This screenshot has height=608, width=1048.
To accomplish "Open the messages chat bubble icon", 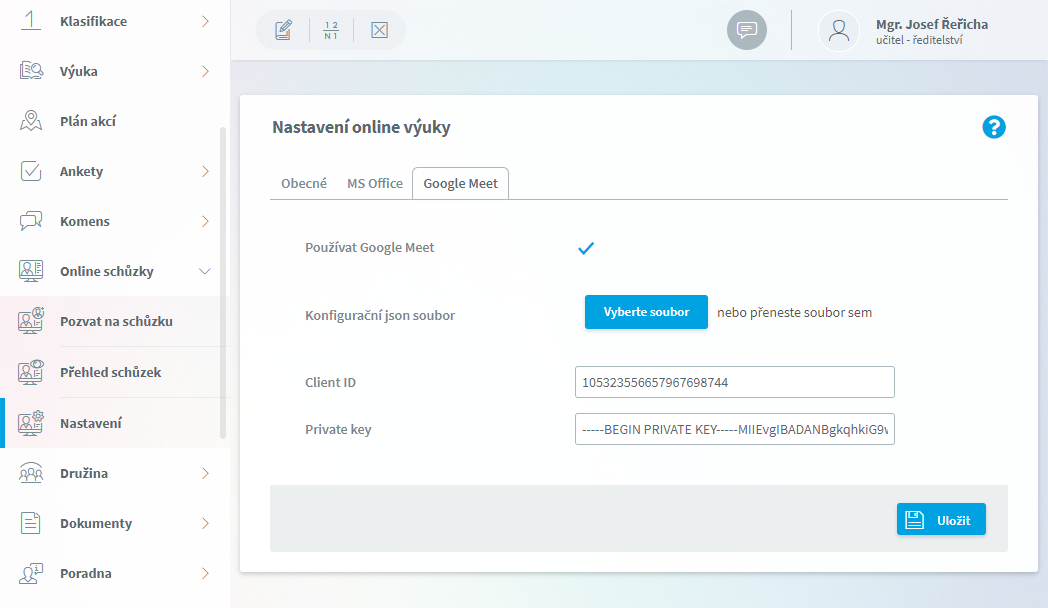I will pyautogui.click(x=747, y=30).
